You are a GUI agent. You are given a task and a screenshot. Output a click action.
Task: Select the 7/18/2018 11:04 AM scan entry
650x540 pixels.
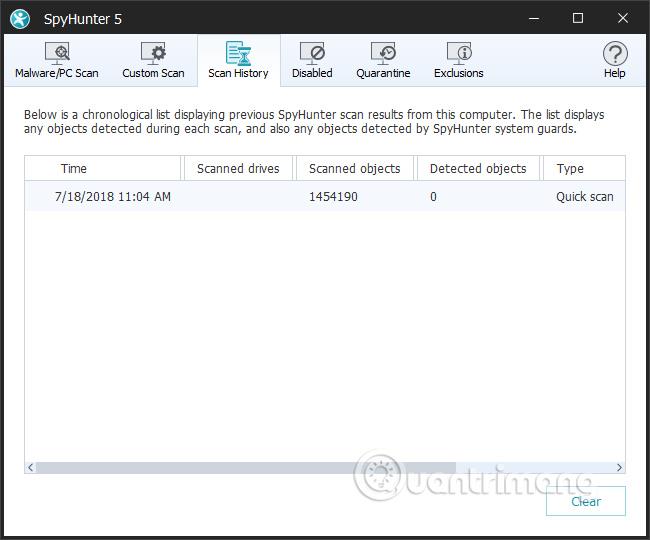[325, 196]
